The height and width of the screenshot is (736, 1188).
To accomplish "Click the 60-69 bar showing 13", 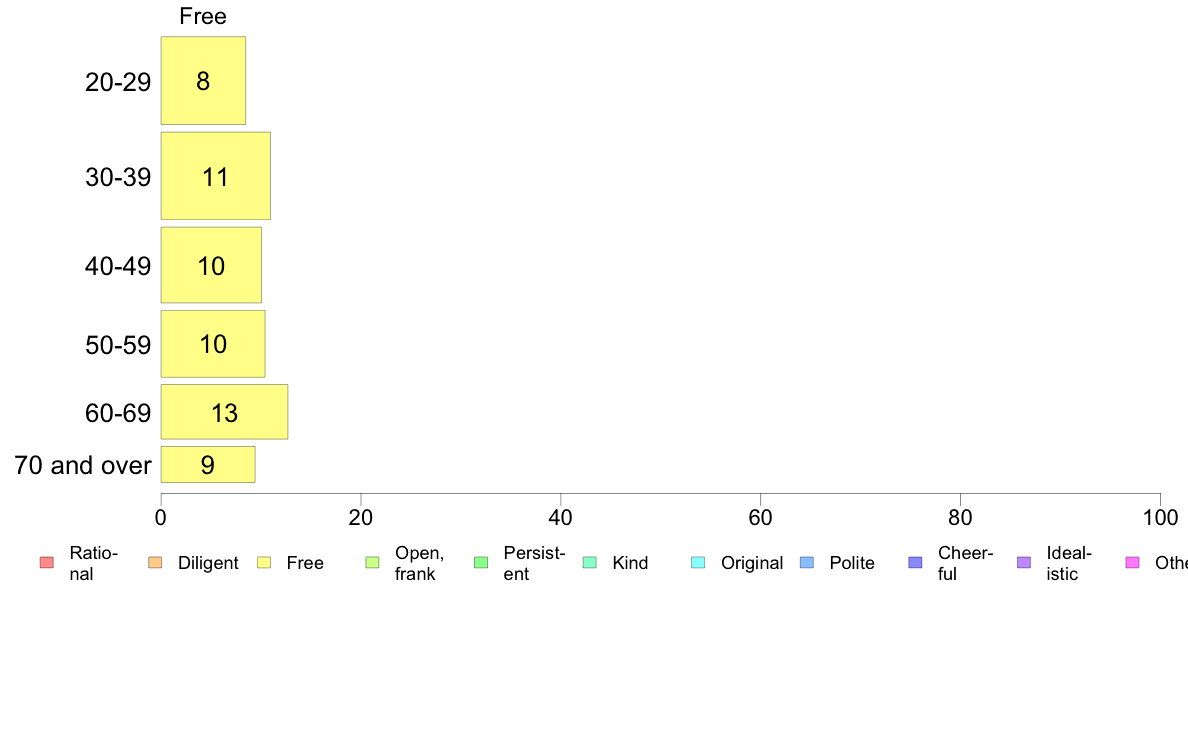I will (x=224, y=412).
